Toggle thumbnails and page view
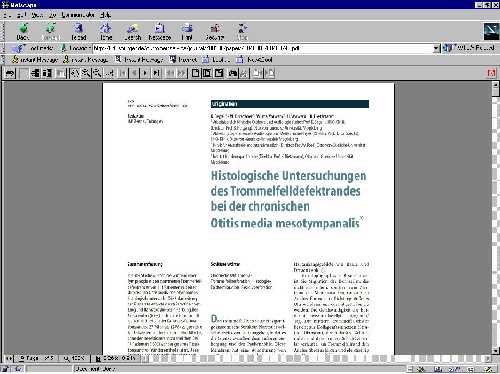 pyautogui.click(x=47, y=73)
